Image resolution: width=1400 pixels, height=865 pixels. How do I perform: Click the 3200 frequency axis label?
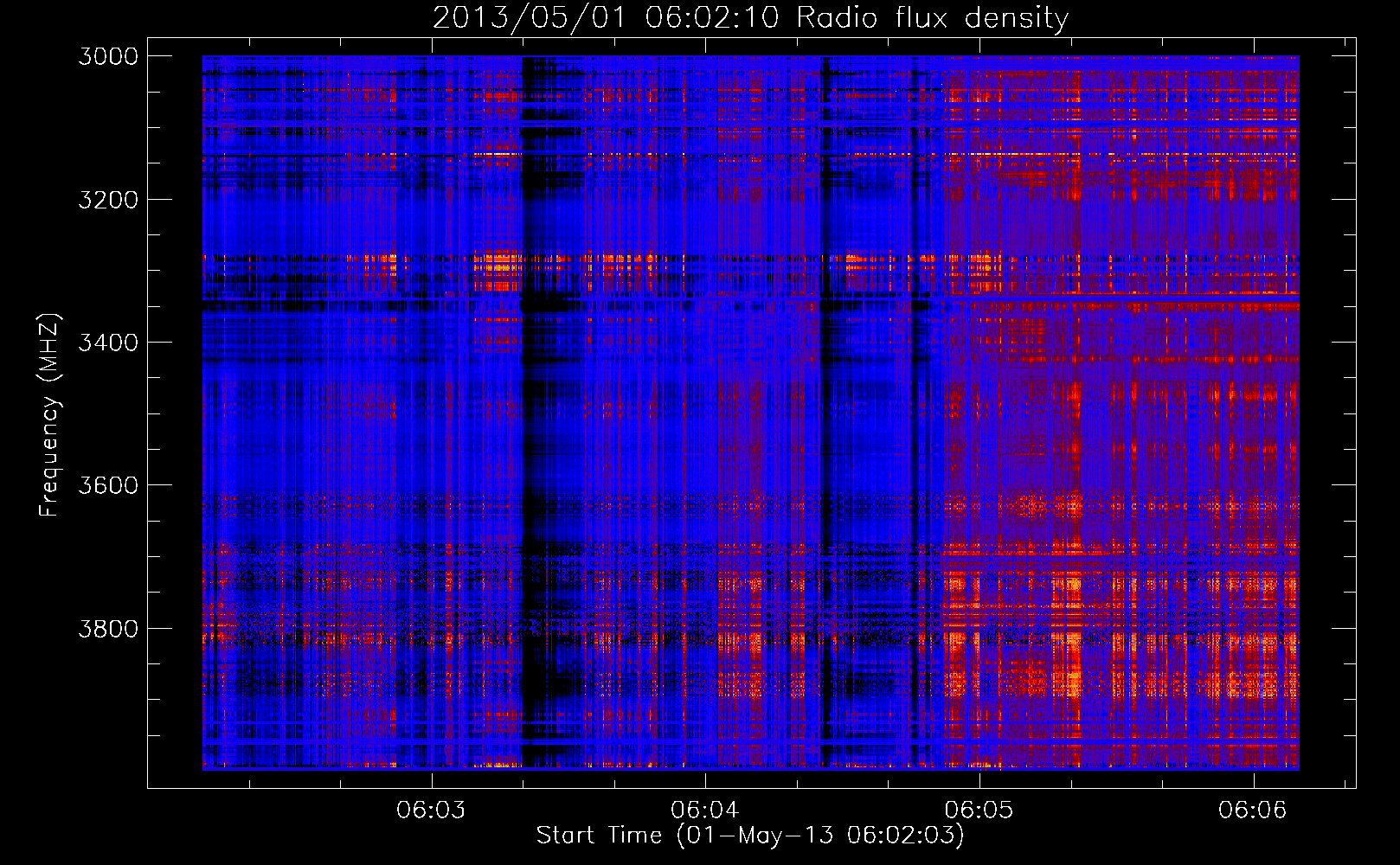[108, 200]
